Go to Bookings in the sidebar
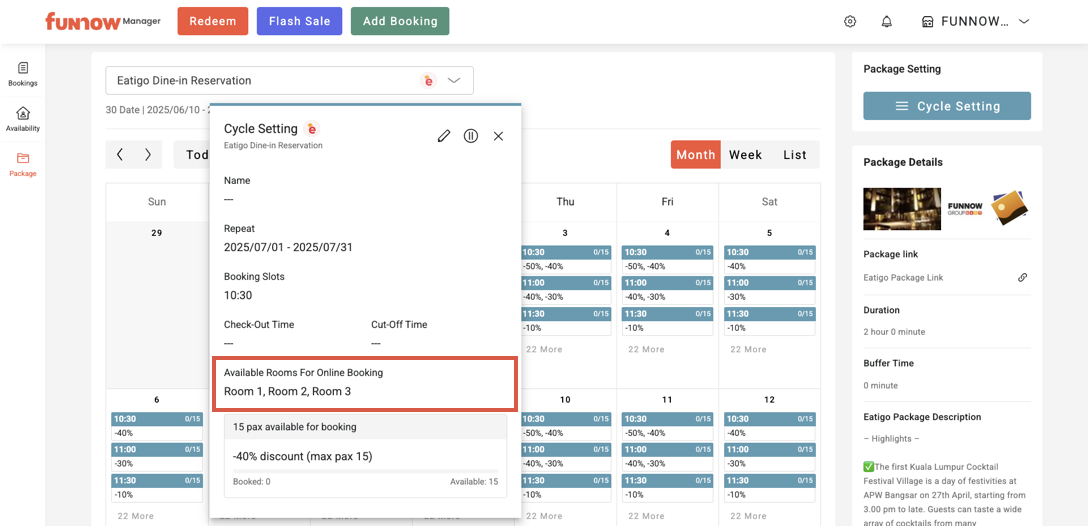This screenshot has height=526, width=1088. click(23, 74)
